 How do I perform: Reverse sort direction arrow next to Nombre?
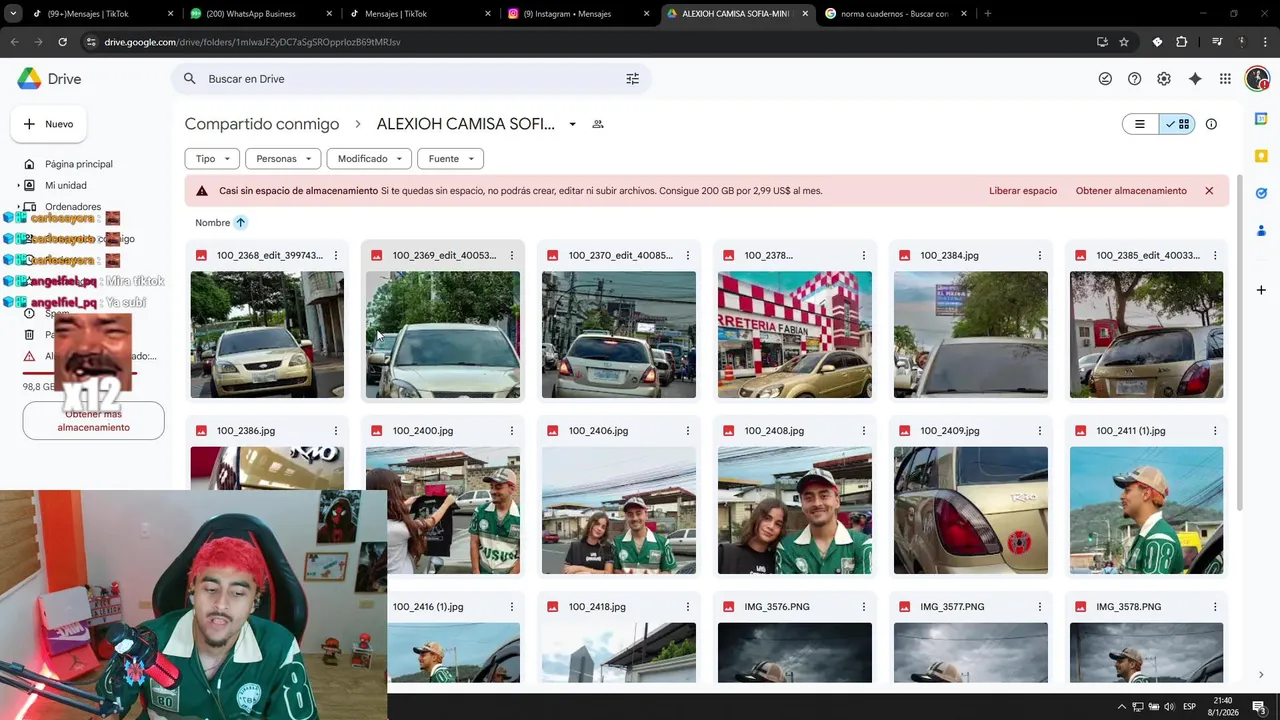240,223
